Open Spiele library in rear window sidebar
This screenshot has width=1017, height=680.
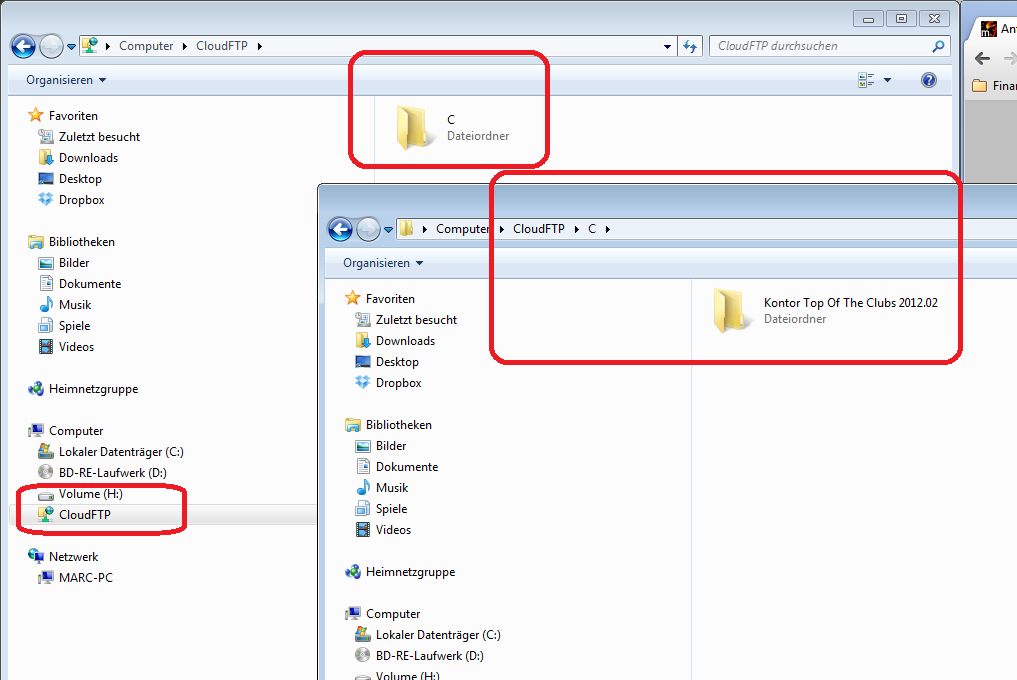coord(64,326)
